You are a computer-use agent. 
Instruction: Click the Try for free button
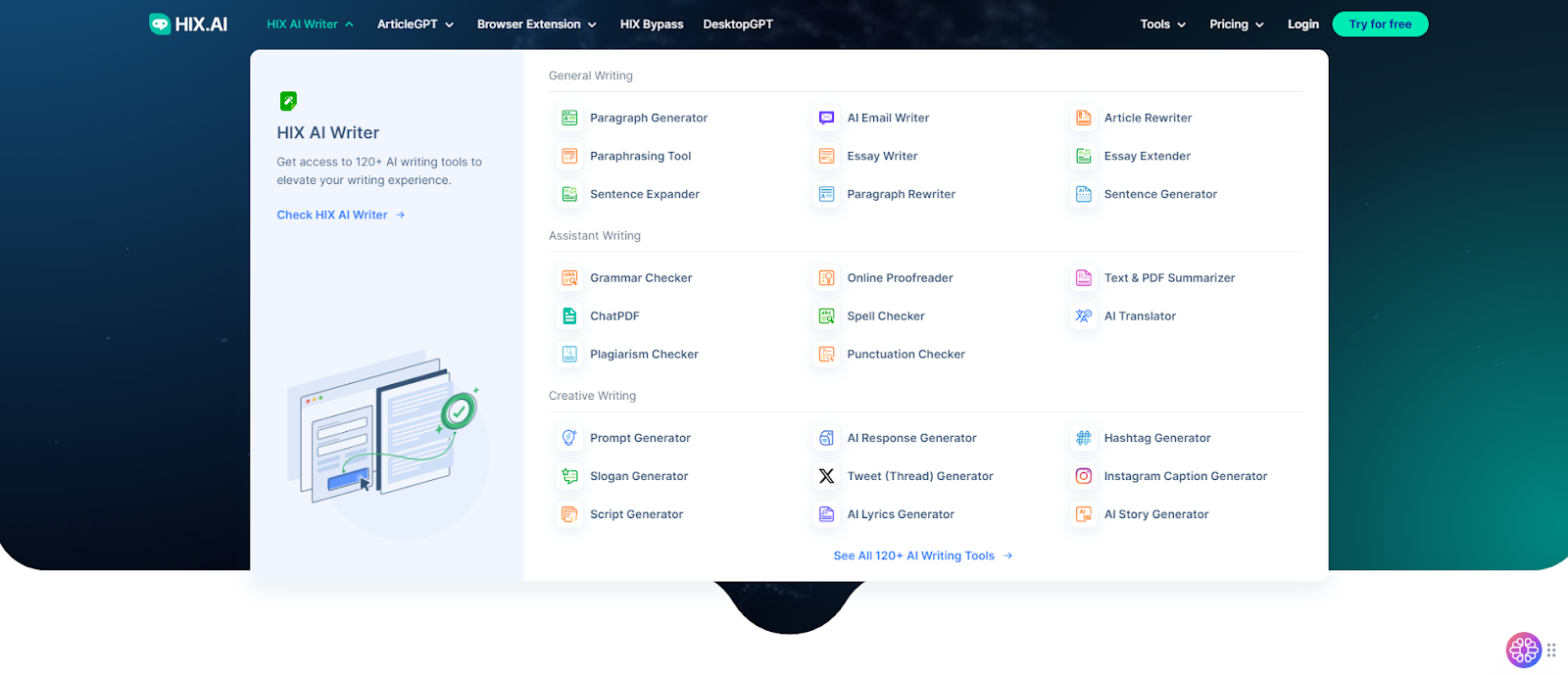click(1380, 24)
